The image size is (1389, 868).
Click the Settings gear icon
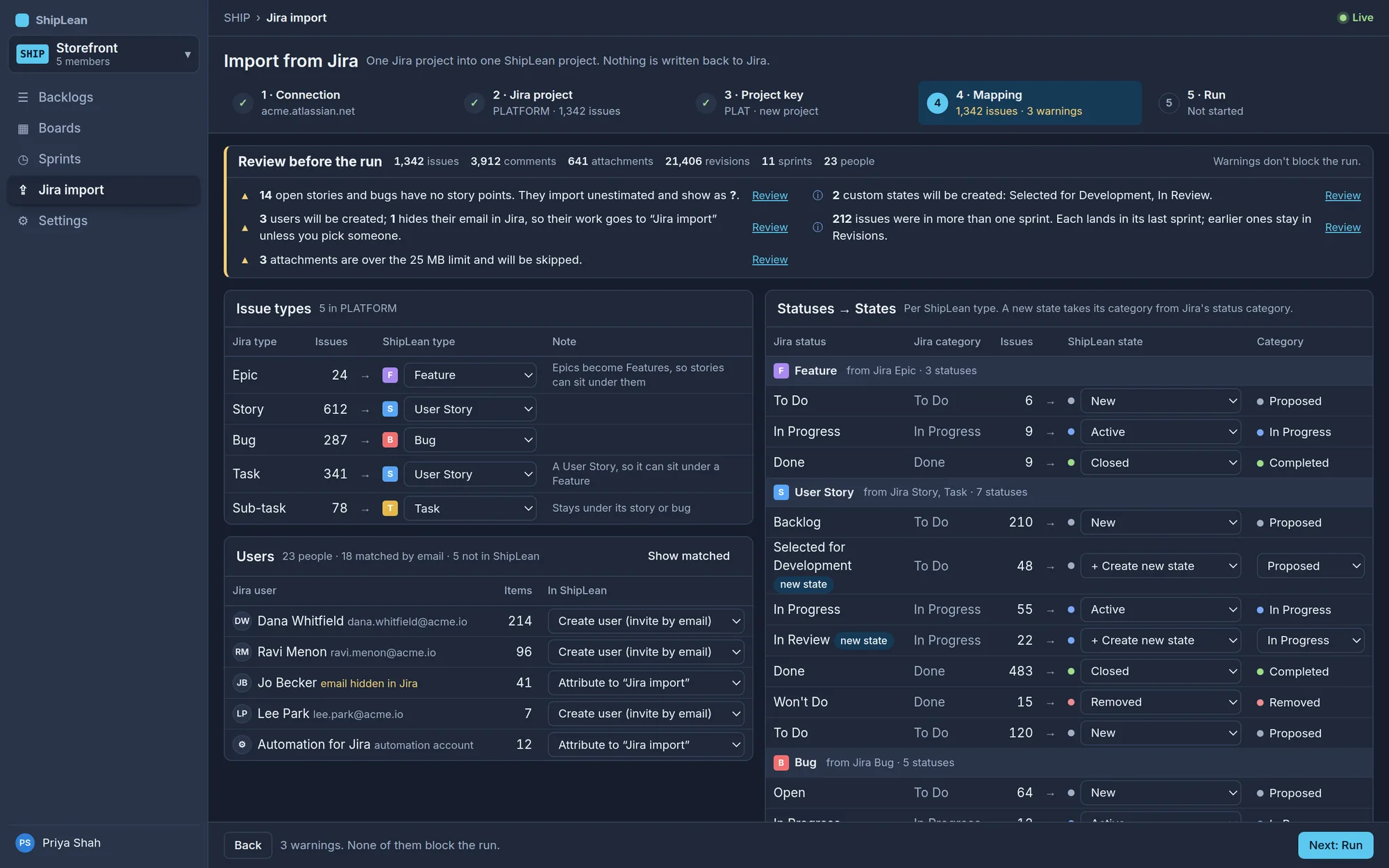(23, 221)
